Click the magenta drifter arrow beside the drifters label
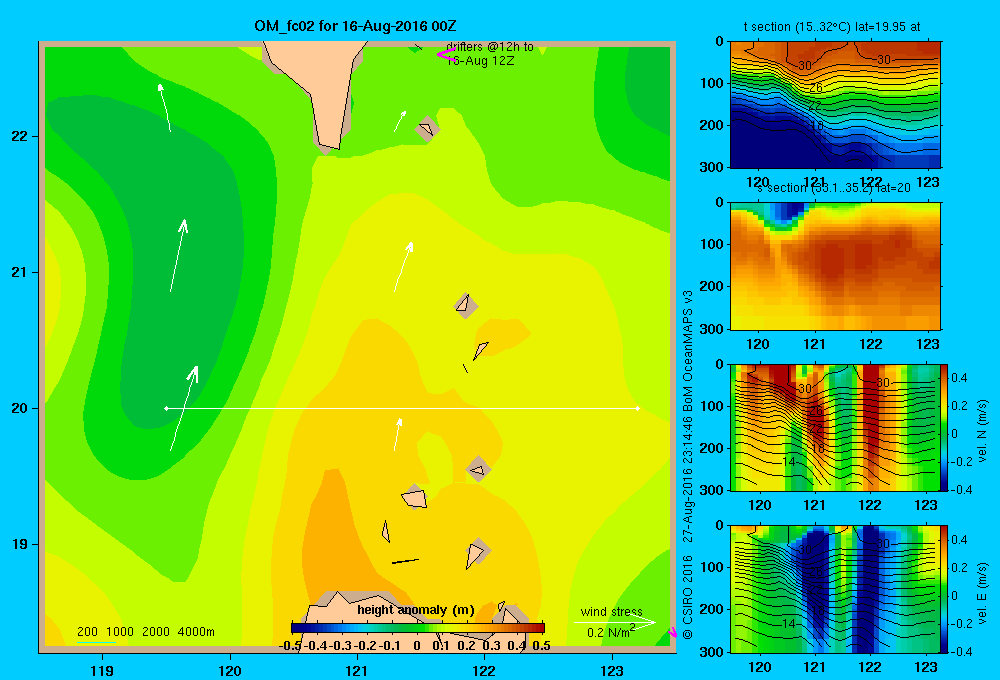 point(446,54)
